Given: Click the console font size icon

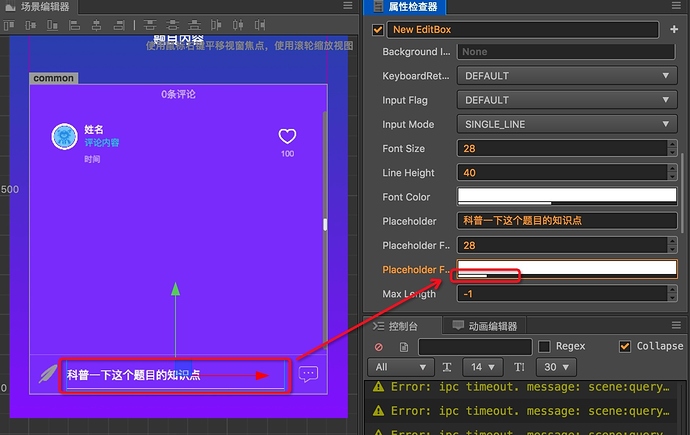Looking at the screenshot, I should (447, 367).
